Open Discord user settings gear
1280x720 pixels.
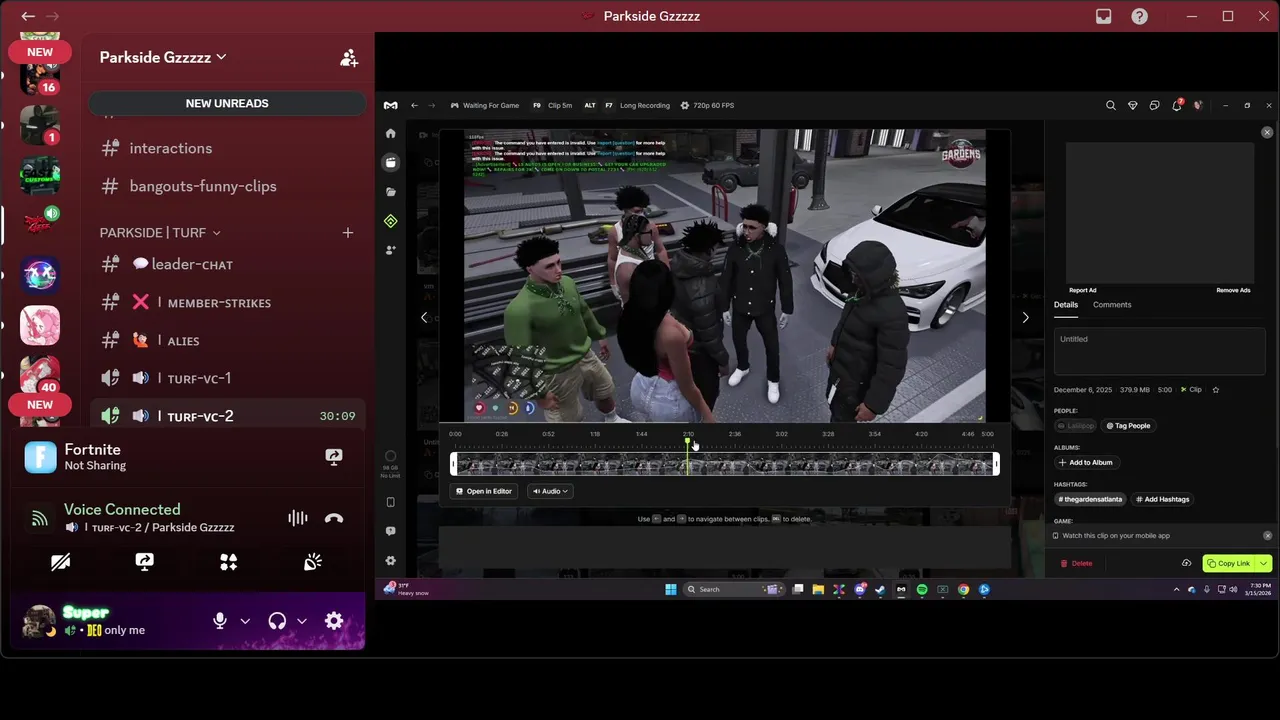point(334,621)
